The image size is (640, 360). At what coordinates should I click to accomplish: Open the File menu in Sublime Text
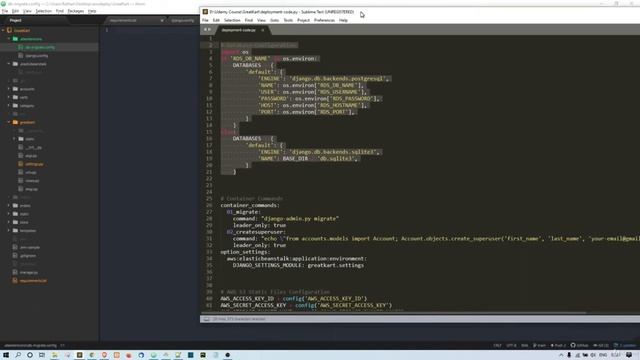pyautogui.click(x=205, y=20)
